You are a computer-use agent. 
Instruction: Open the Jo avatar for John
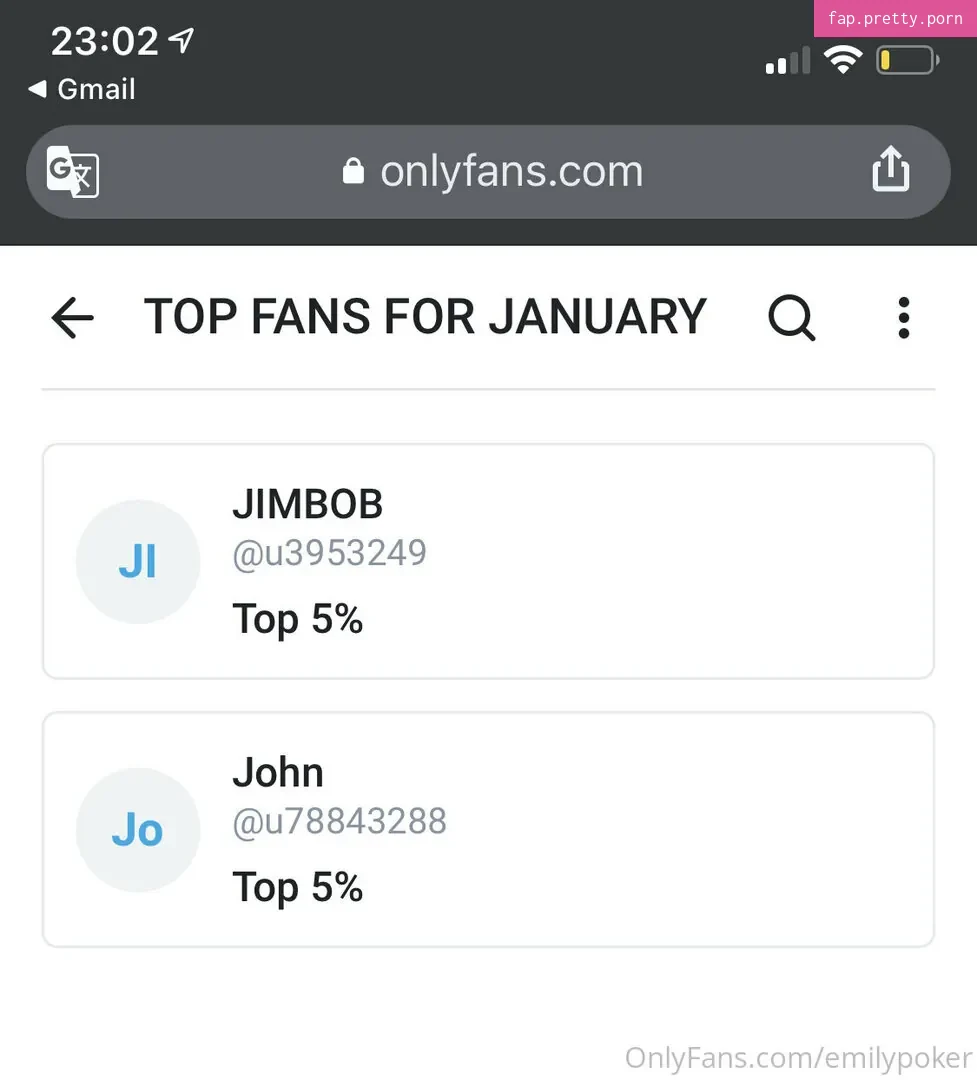click(138, 830)
